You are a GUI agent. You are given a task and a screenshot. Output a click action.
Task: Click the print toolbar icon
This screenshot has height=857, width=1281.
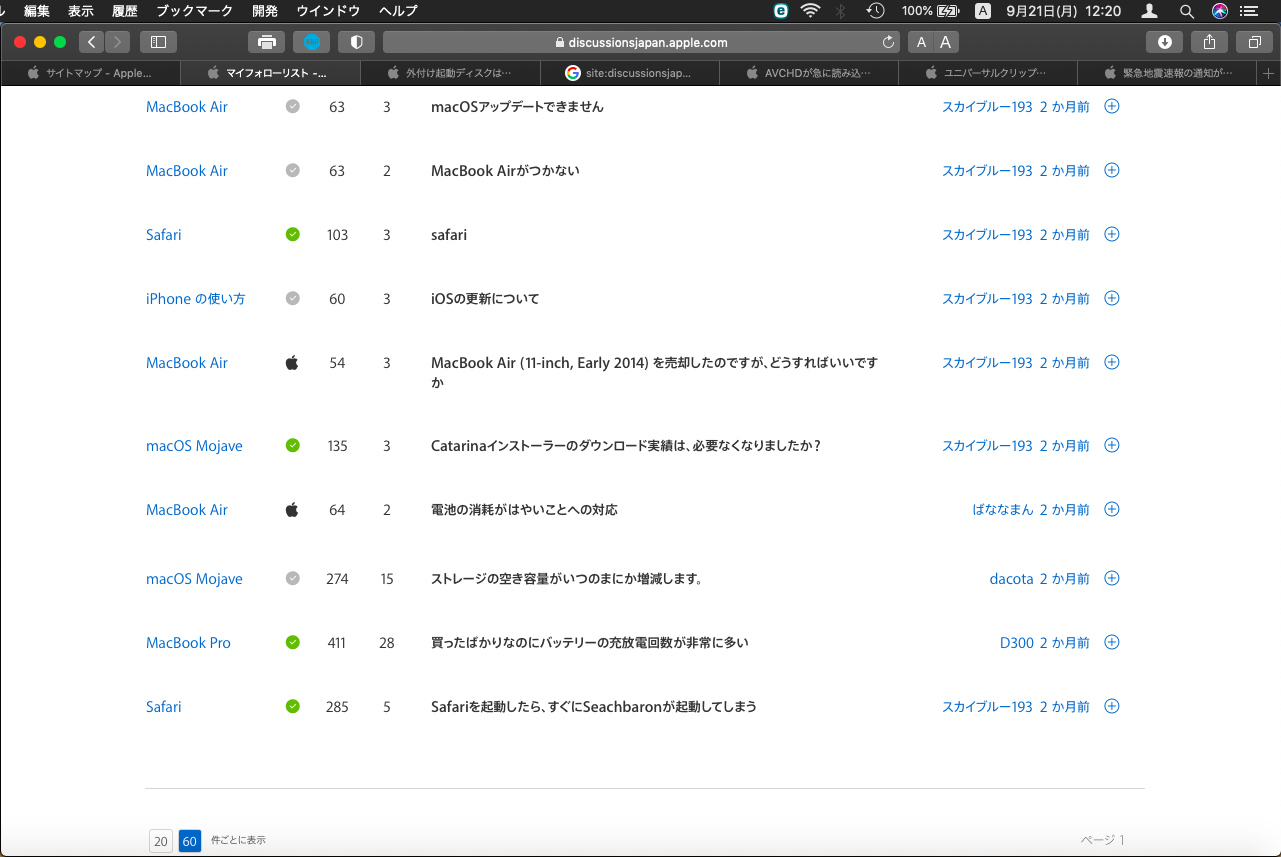[267, 42]
